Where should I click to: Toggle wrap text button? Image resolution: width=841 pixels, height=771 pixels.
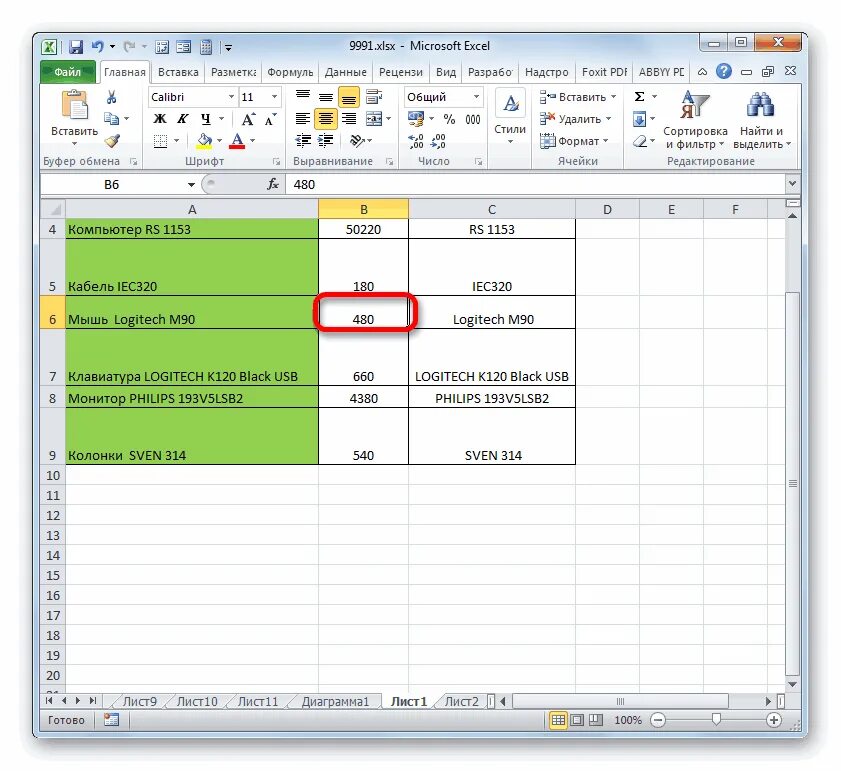click(373, 97)
